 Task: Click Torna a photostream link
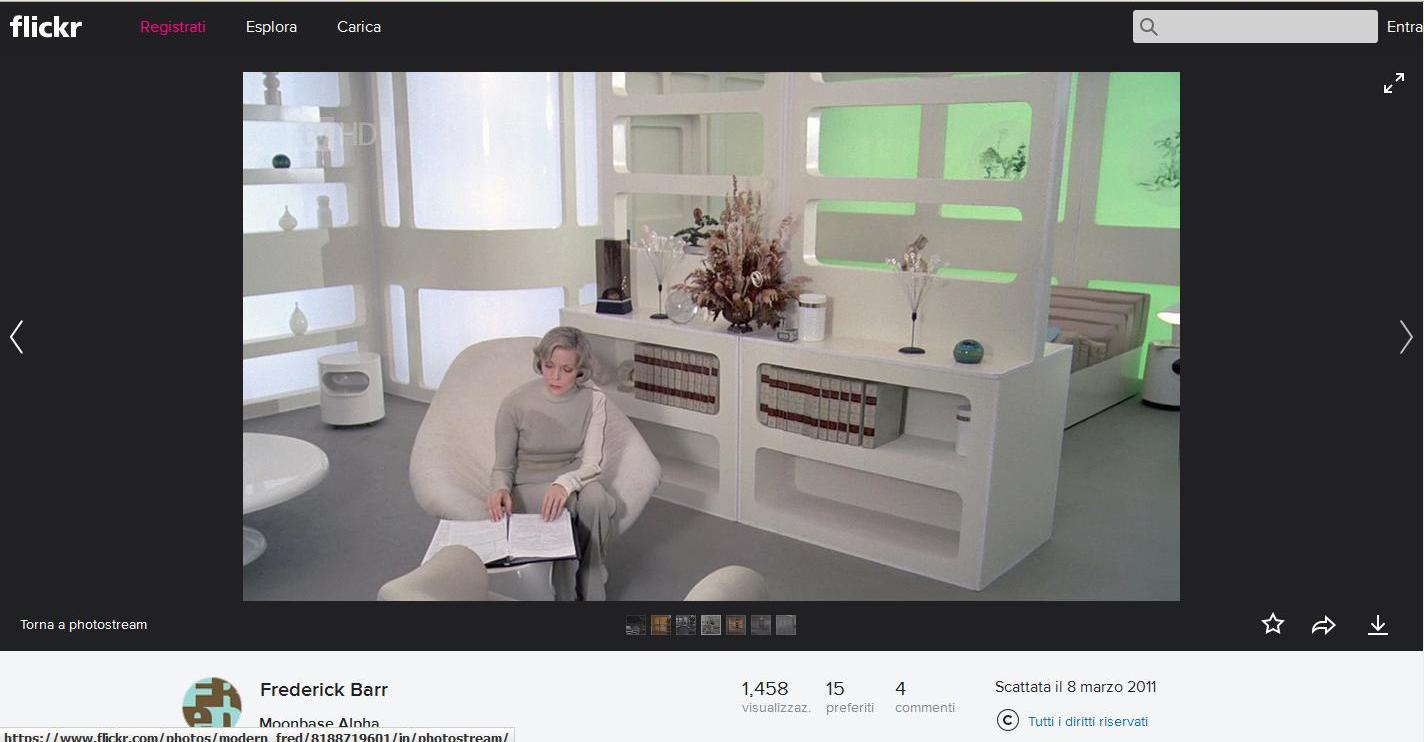tap(84, 625)
